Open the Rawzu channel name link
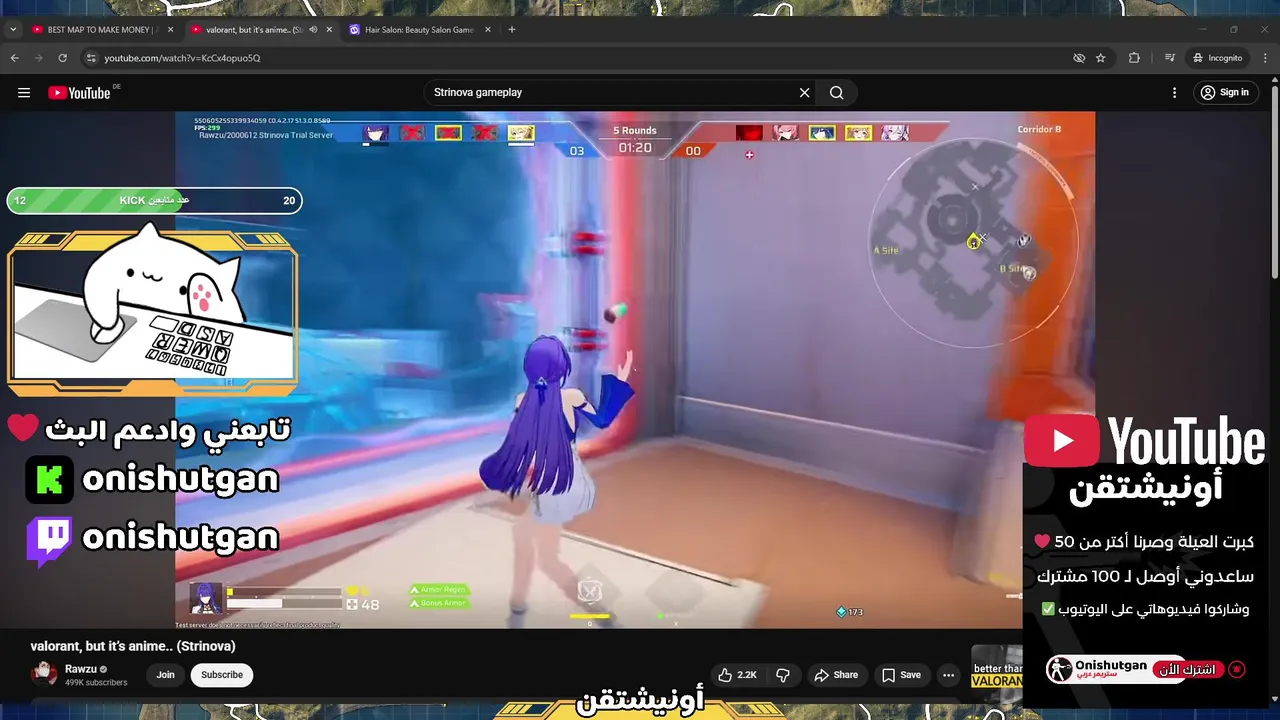This screenshot has width=1280, height=720. (81, 669)
